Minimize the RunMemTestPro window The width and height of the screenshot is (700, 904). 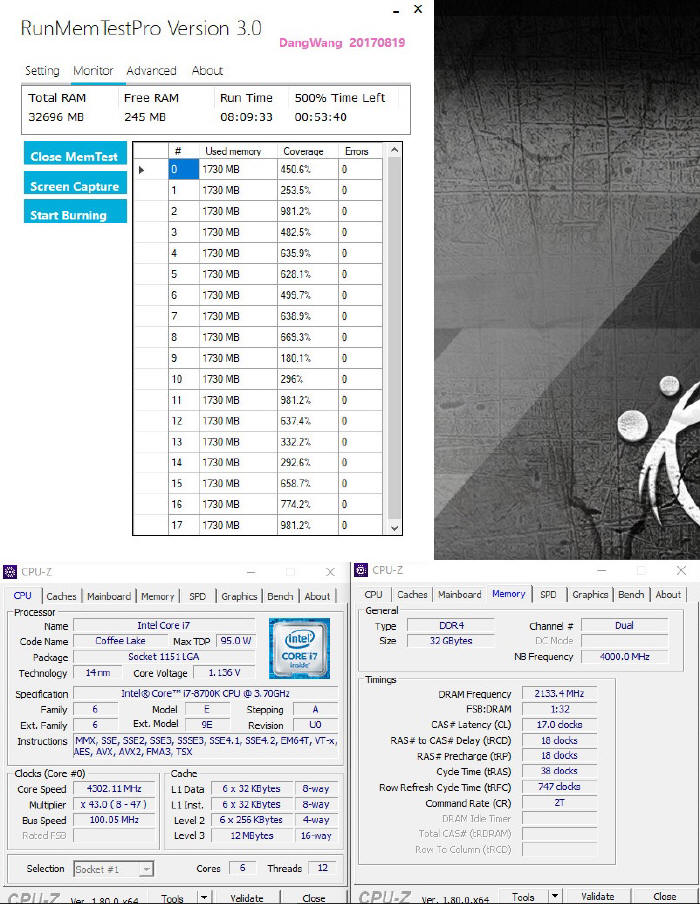coord(396,10)
